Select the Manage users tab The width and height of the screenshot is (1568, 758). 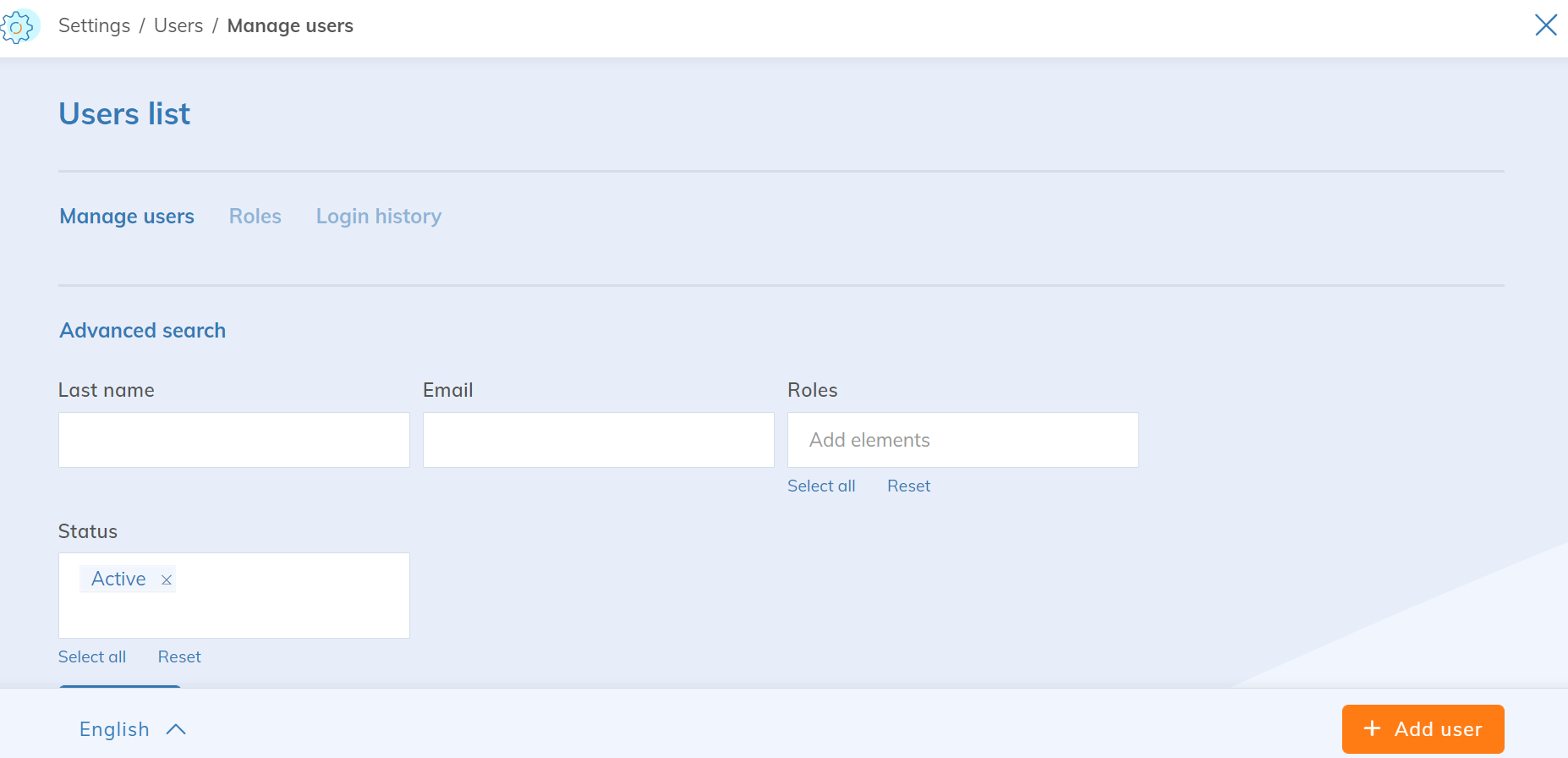point(127,217)
